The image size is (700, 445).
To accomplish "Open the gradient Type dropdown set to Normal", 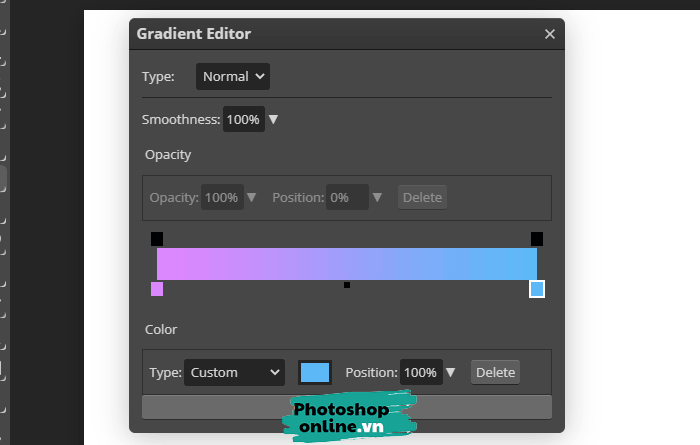I will pyautogui.click(x=233, y=76).
